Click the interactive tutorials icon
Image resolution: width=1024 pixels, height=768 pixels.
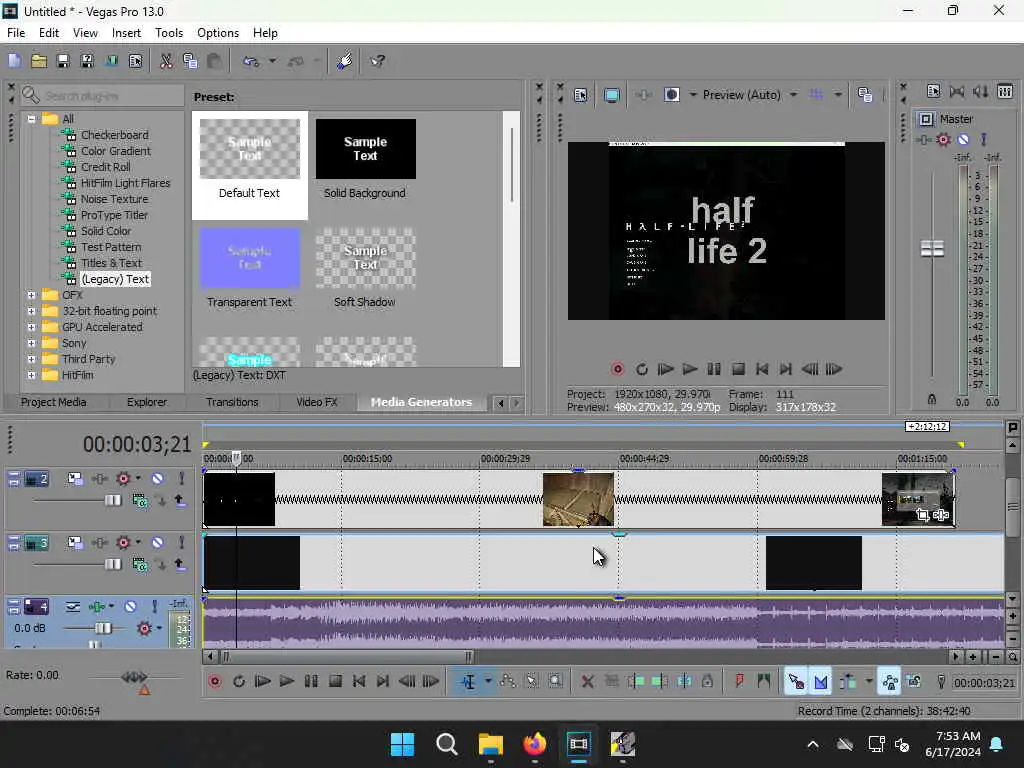pos(344,61)
